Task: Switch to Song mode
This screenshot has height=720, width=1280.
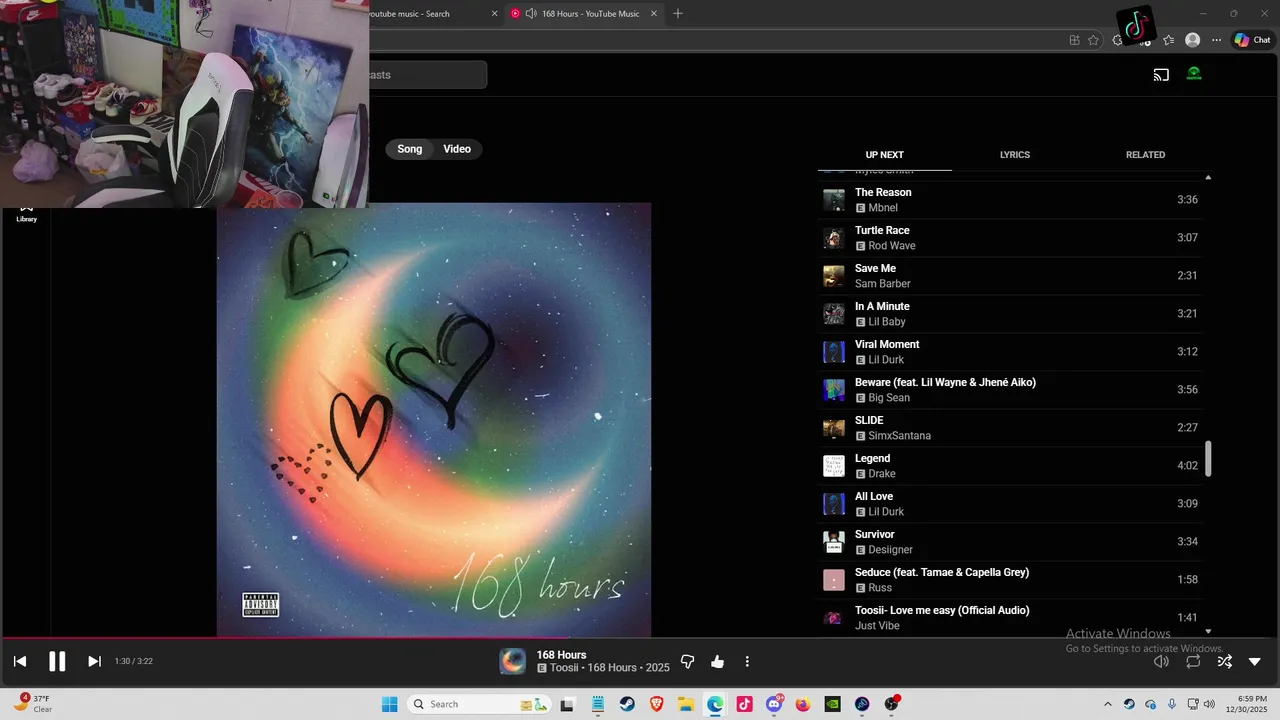Action: coord(410,149)
